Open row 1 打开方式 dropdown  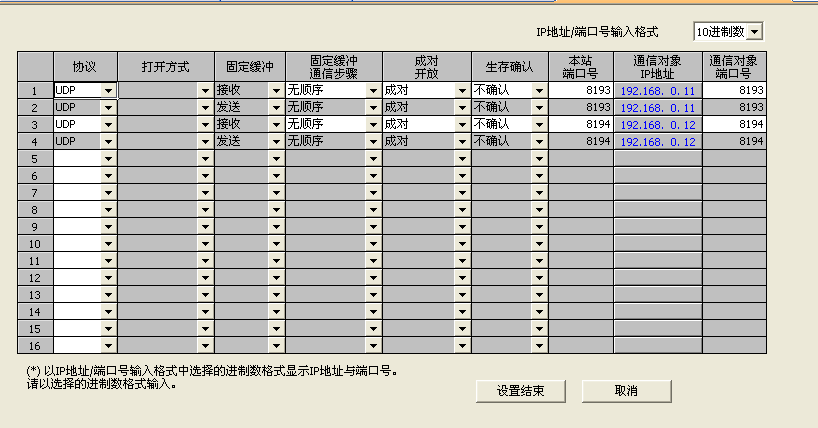[204, 90]
